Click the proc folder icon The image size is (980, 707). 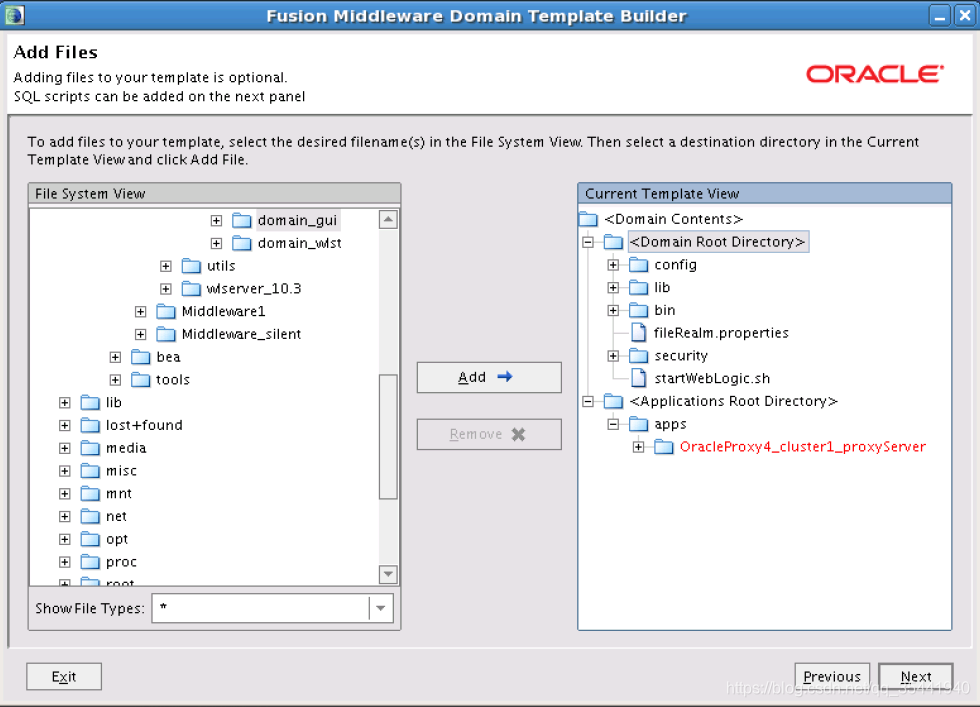[91, 562]
